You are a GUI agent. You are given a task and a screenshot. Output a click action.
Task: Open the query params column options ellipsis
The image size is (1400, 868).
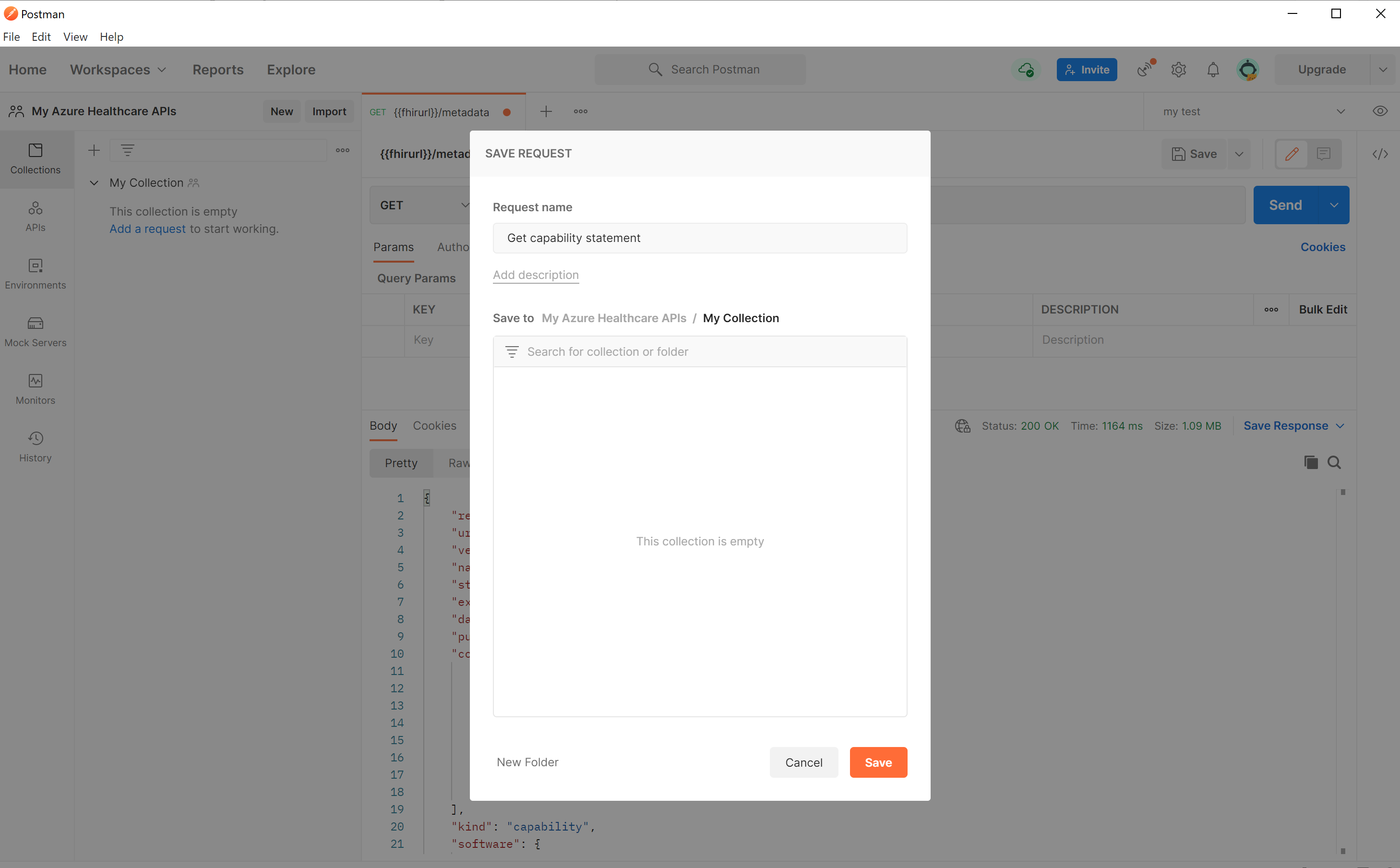1271,310
